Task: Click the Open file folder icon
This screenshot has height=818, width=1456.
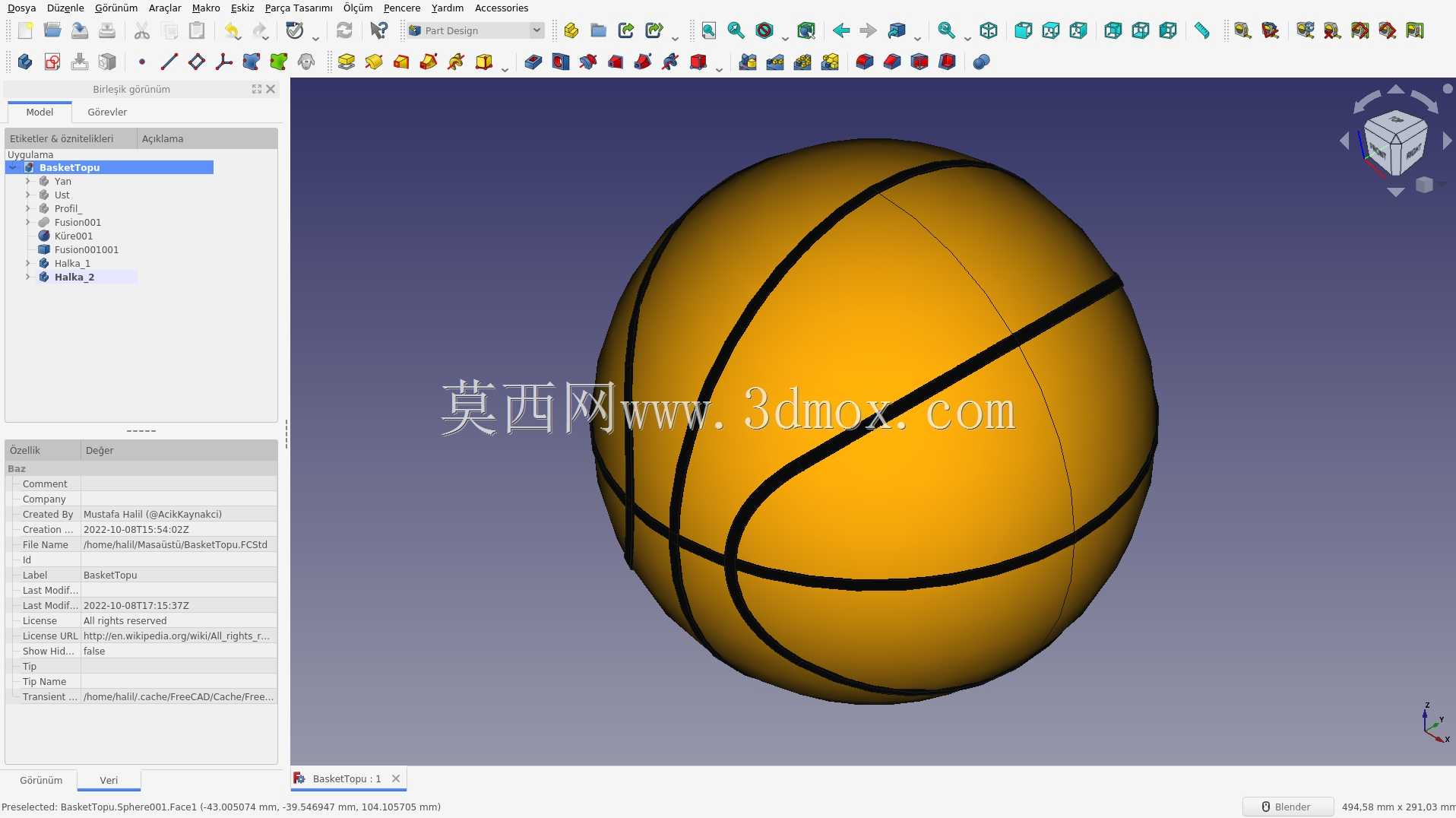Action: tap(52, 30)
